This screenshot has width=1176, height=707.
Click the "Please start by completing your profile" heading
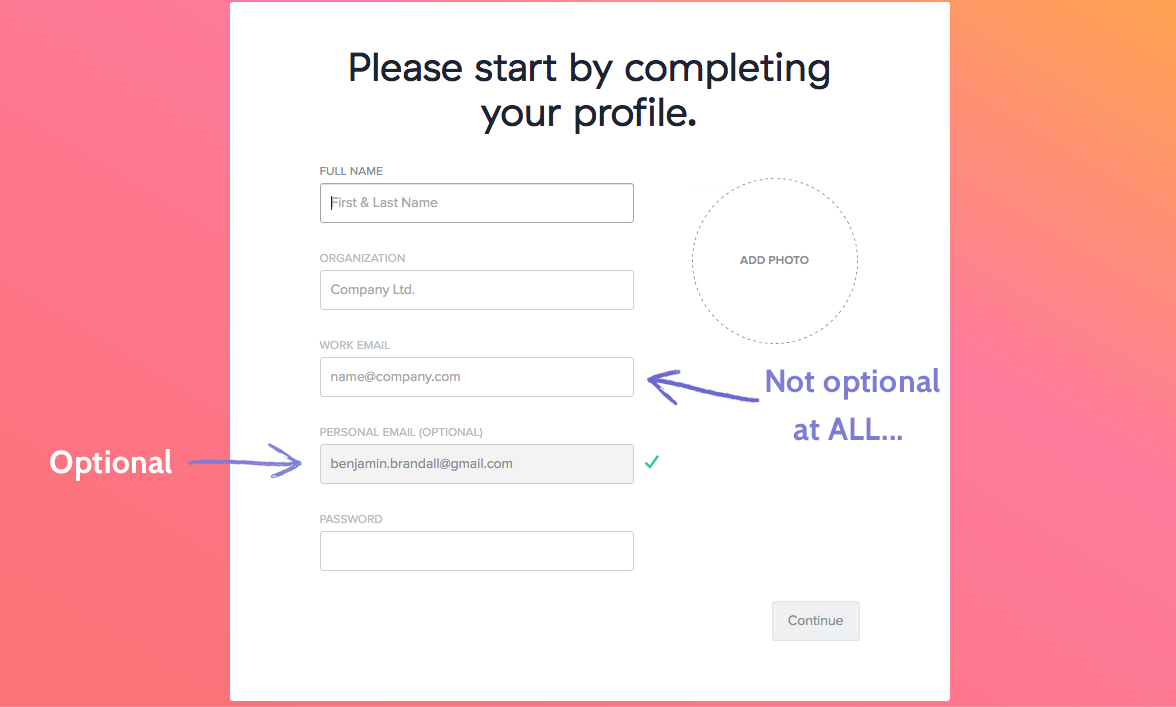[590, 91]
